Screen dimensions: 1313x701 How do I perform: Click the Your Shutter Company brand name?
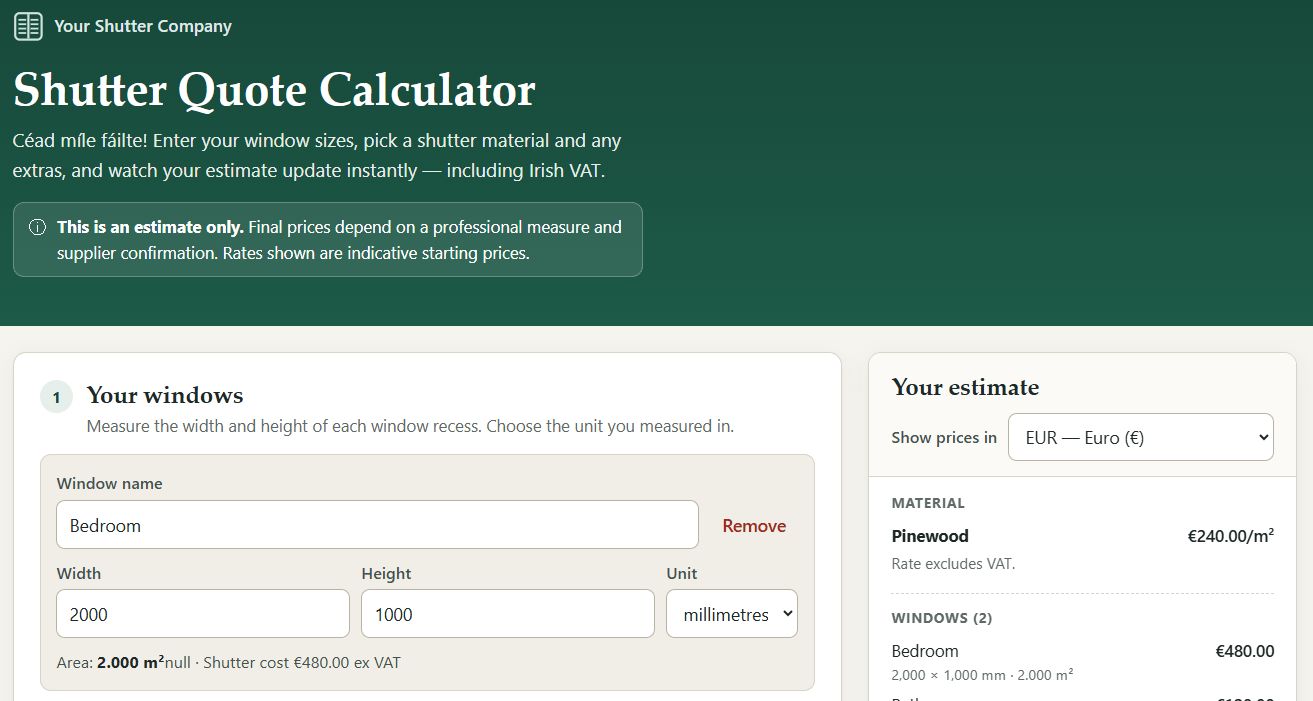point(143,26)
